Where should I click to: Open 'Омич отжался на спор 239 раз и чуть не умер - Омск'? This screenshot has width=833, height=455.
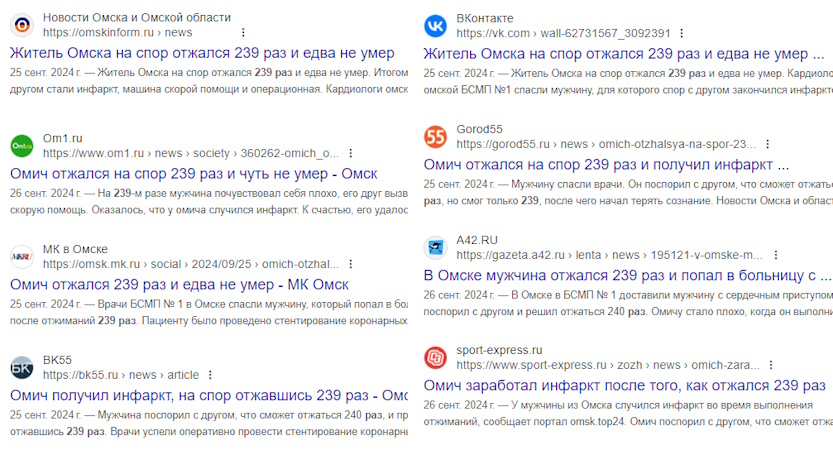tap(193, 174)
